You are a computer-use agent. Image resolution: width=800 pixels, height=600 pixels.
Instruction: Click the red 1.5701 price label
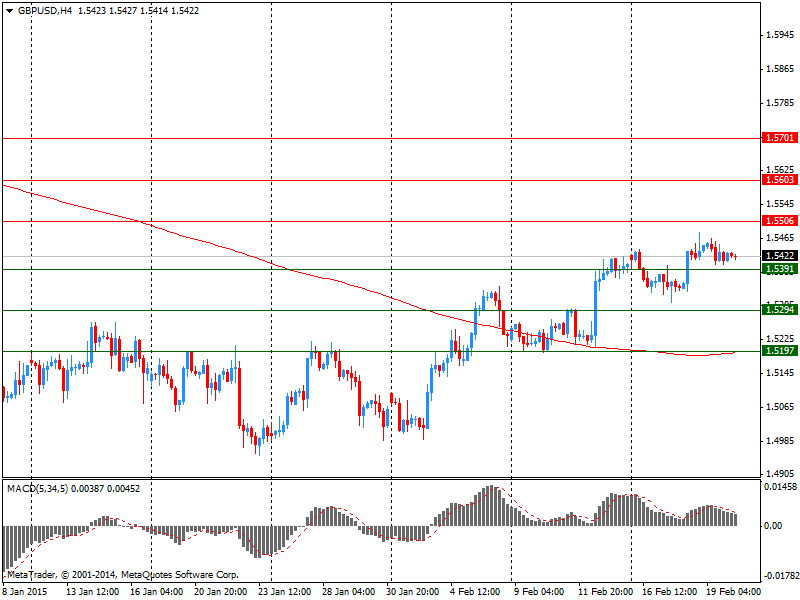780,138
